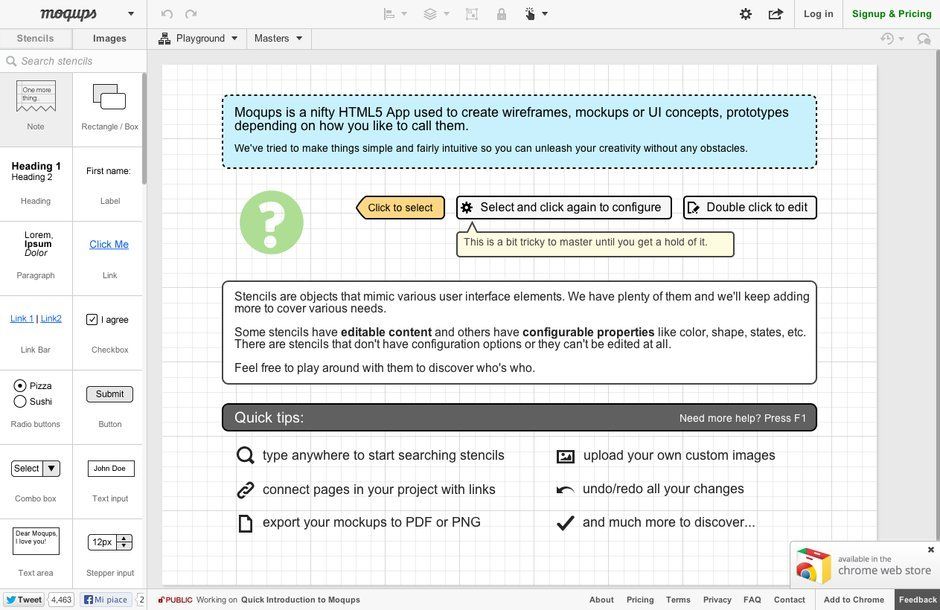Open settings gear in top bar

746,14
